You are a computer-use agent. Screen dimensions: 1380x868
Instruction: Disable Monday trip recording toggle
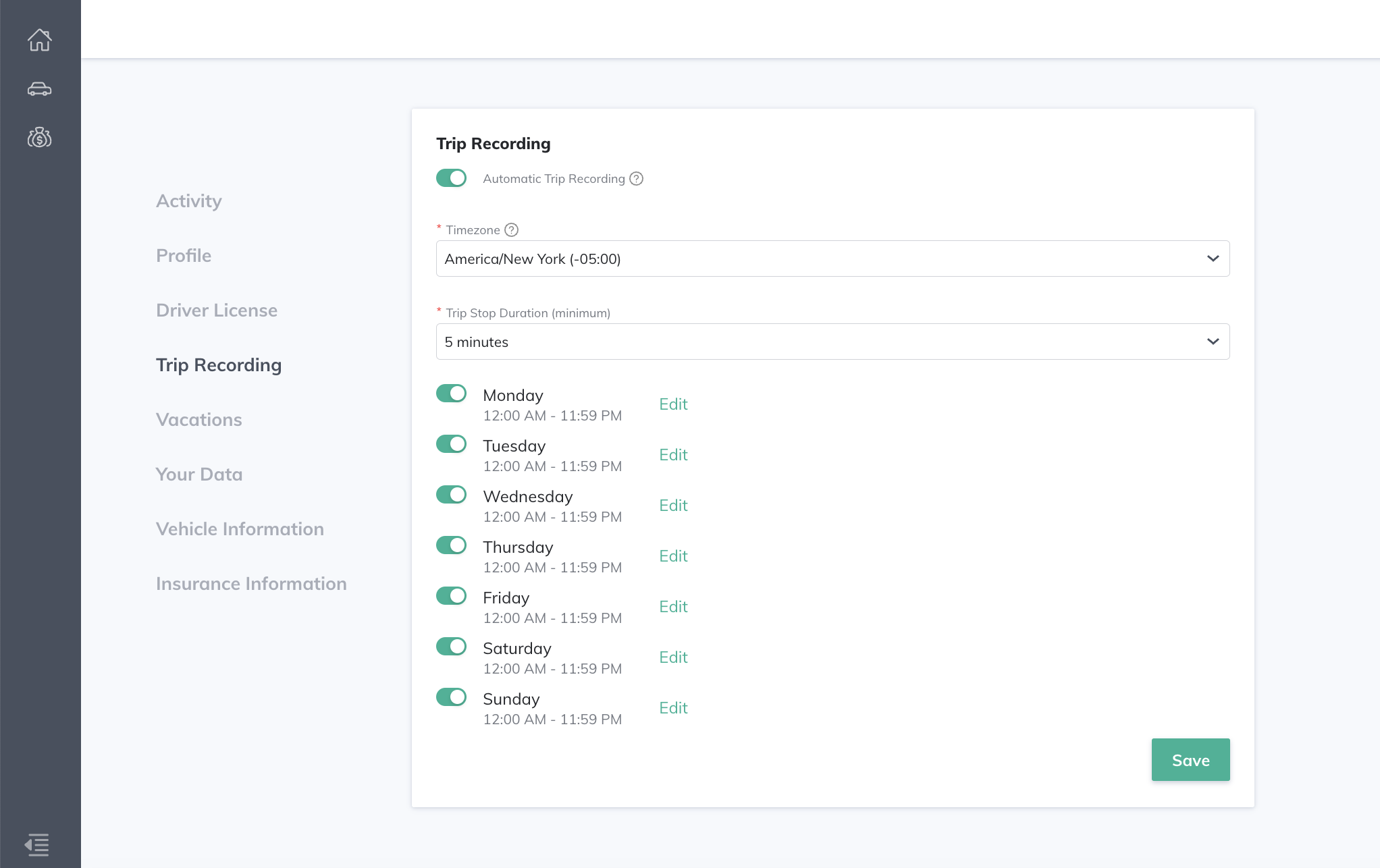(451, 394)
